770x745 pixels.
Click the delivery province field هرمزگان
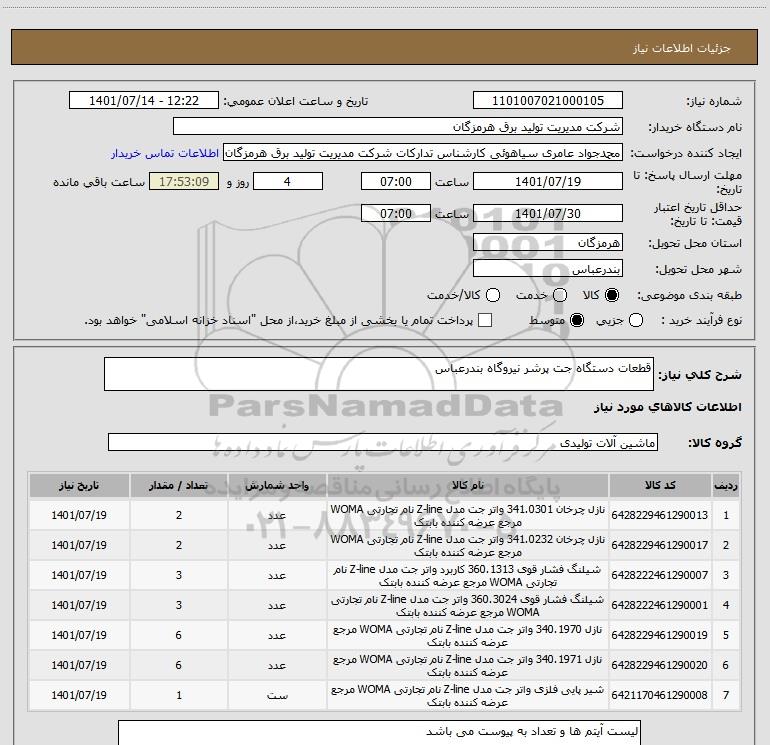548,242
